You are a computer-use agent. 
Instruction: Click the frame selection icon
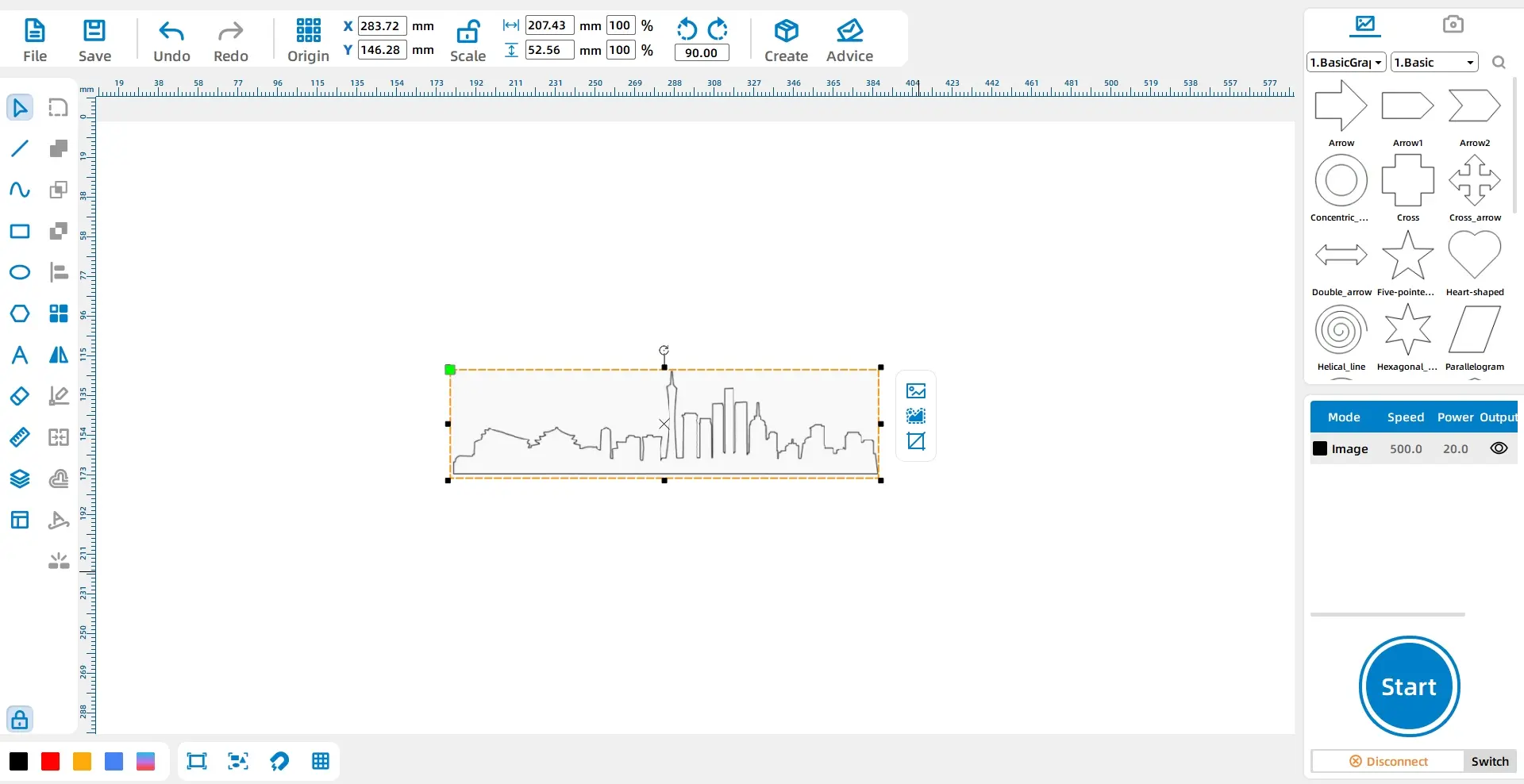[x=197, y=762]
